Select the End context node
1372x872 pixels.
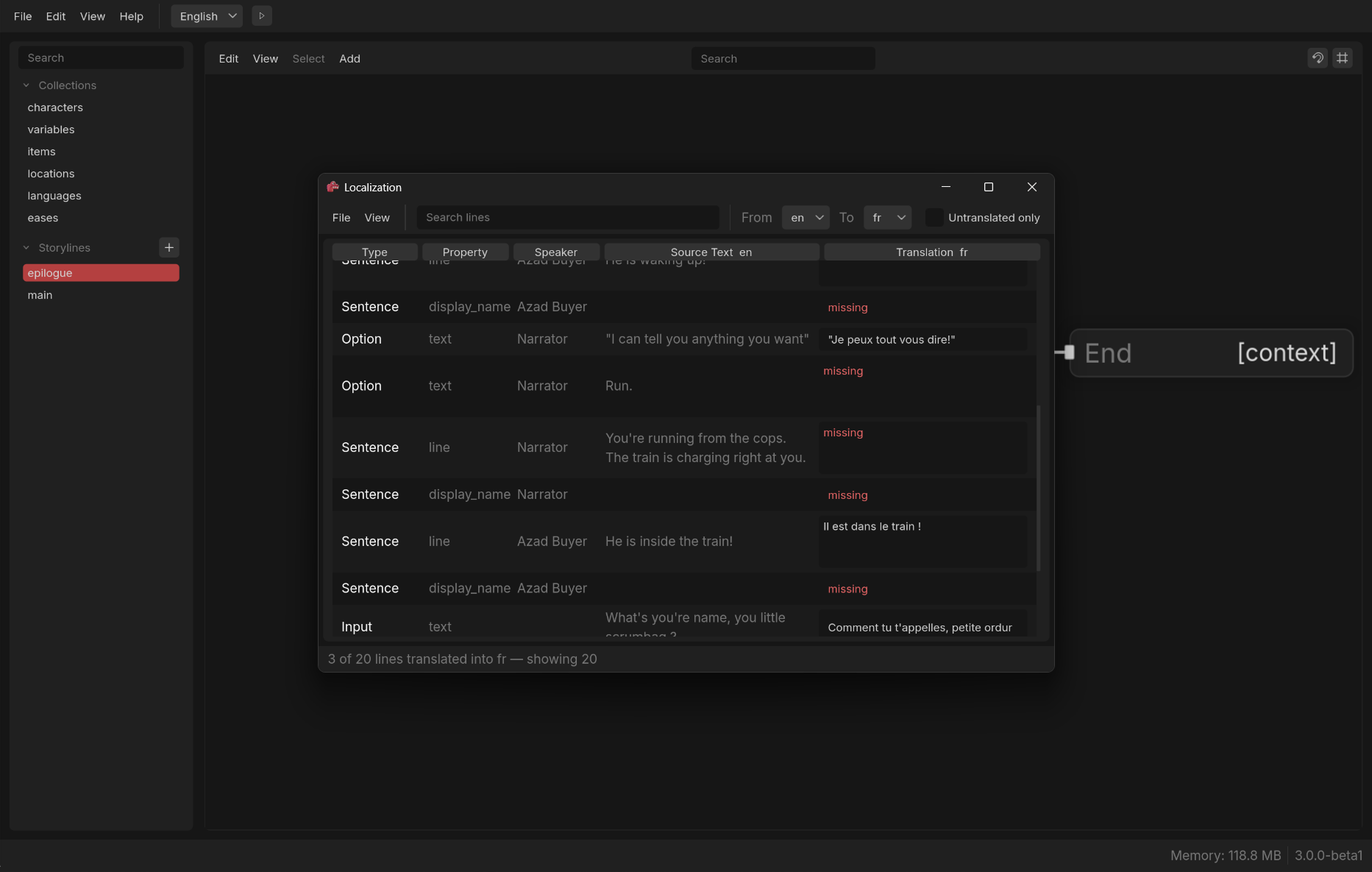coord(1211,353)
